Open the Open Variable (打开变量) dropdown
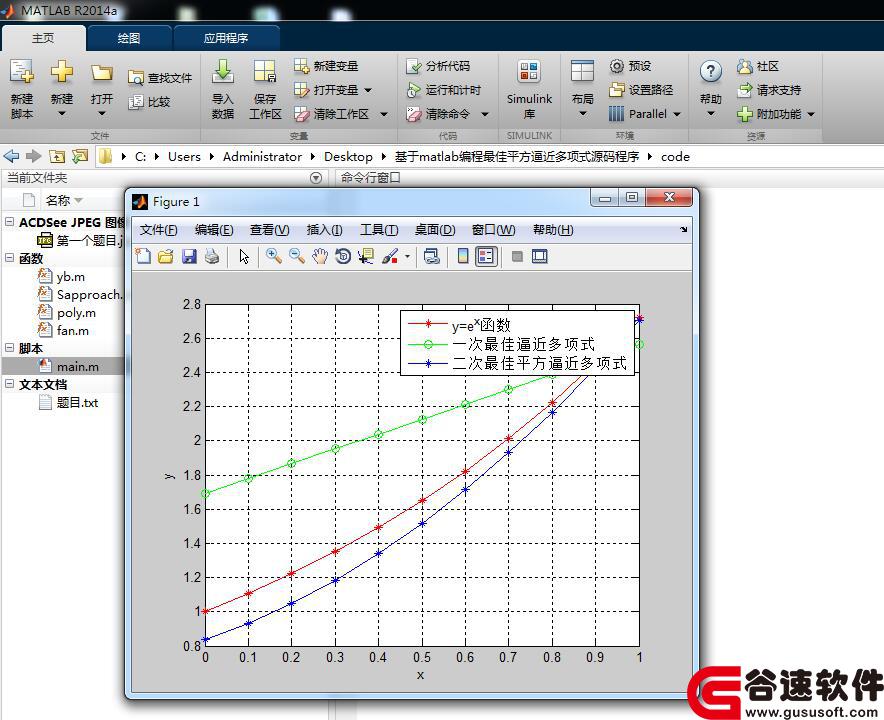The image size is (884, 720). tap(368, 90)
